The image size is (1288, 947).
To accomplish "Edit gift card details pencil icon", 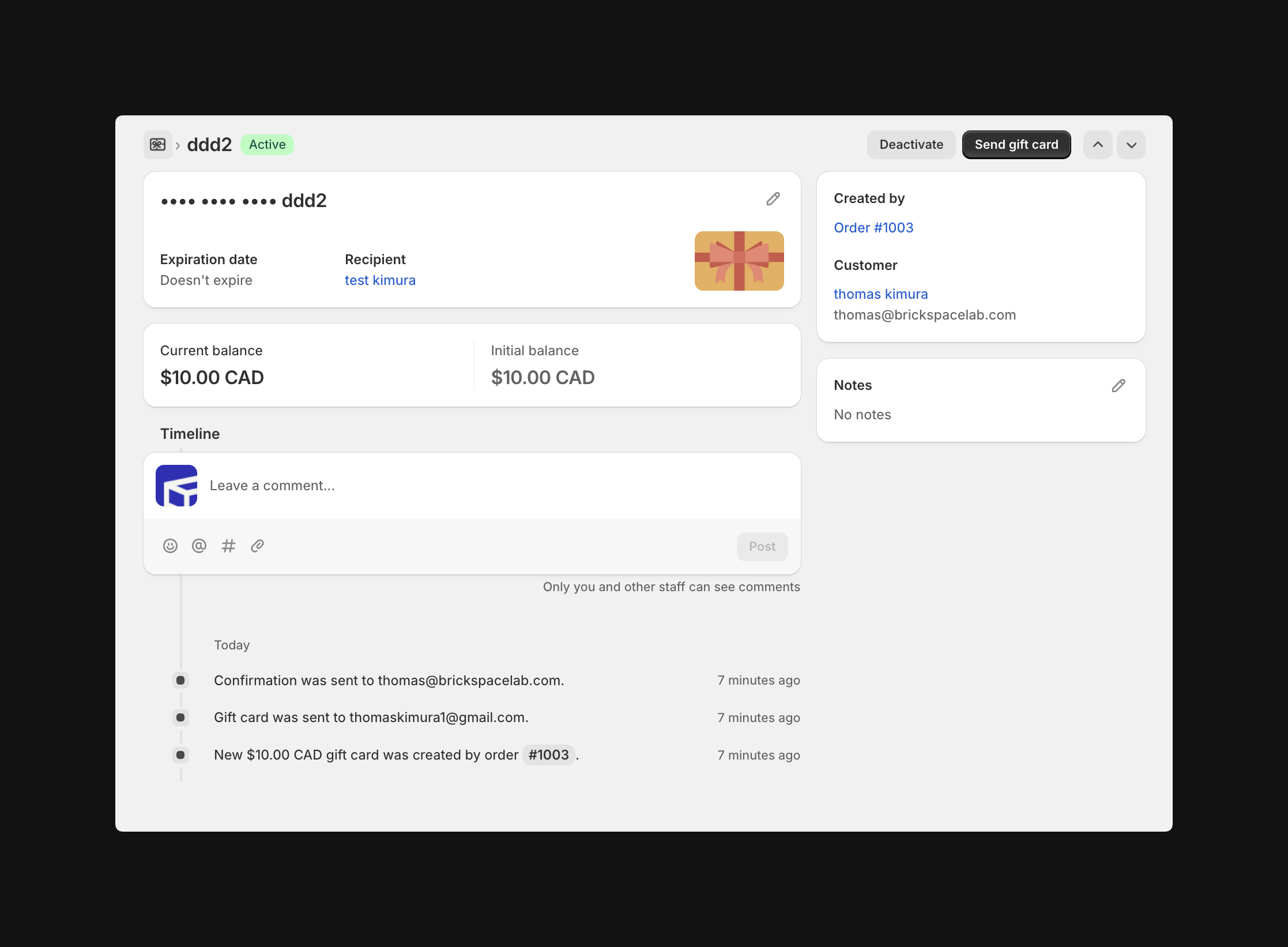I will click(773, 199).
